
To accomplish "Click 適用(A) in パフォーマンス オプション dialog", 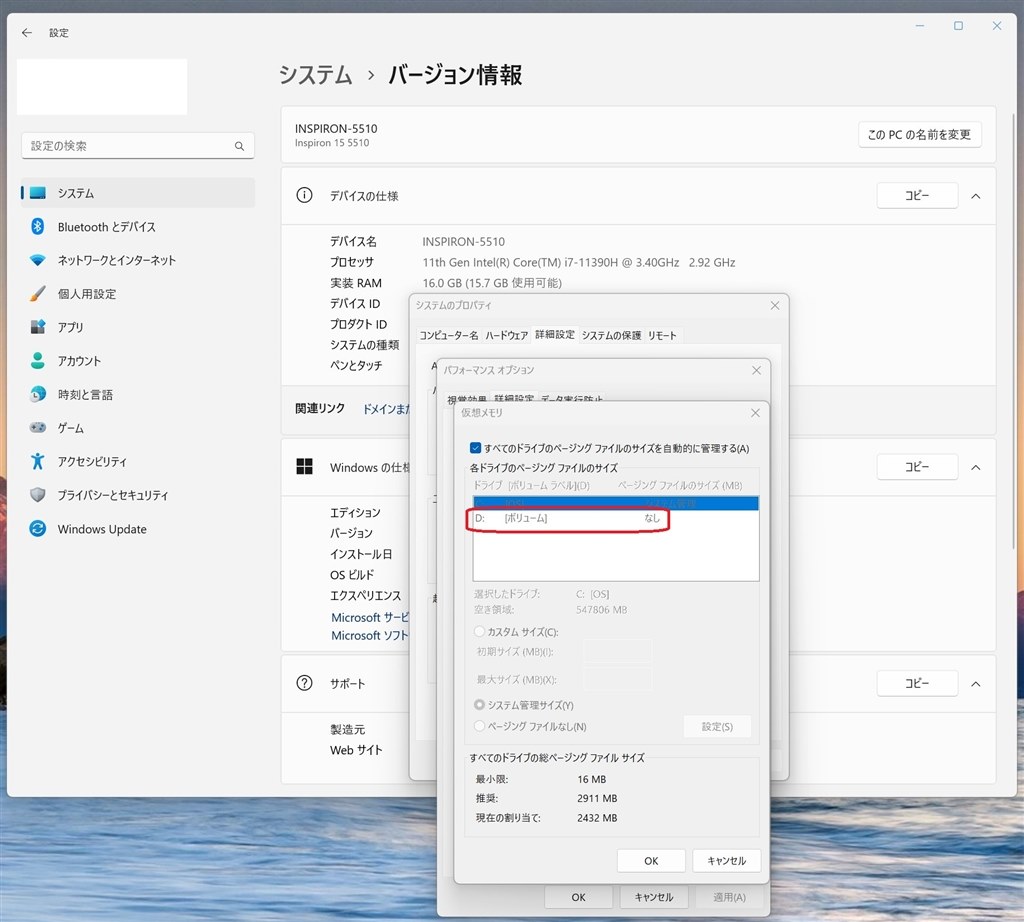I will click(729, 897).
